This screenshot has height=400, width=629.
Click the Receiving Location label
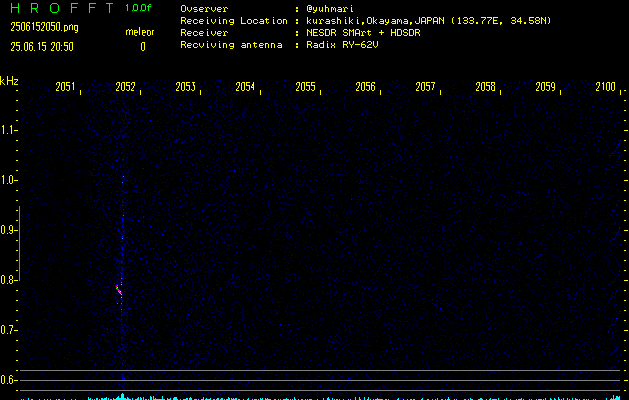point(234,21)
